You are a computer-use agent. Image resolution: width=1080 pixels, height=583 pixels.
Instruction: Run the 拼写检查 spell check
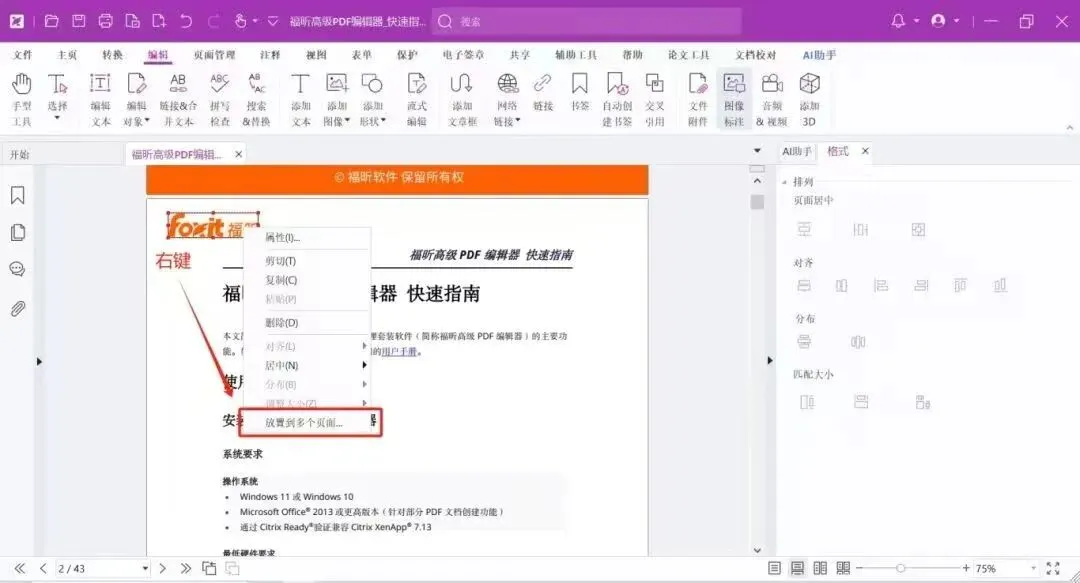coord(220,99)
